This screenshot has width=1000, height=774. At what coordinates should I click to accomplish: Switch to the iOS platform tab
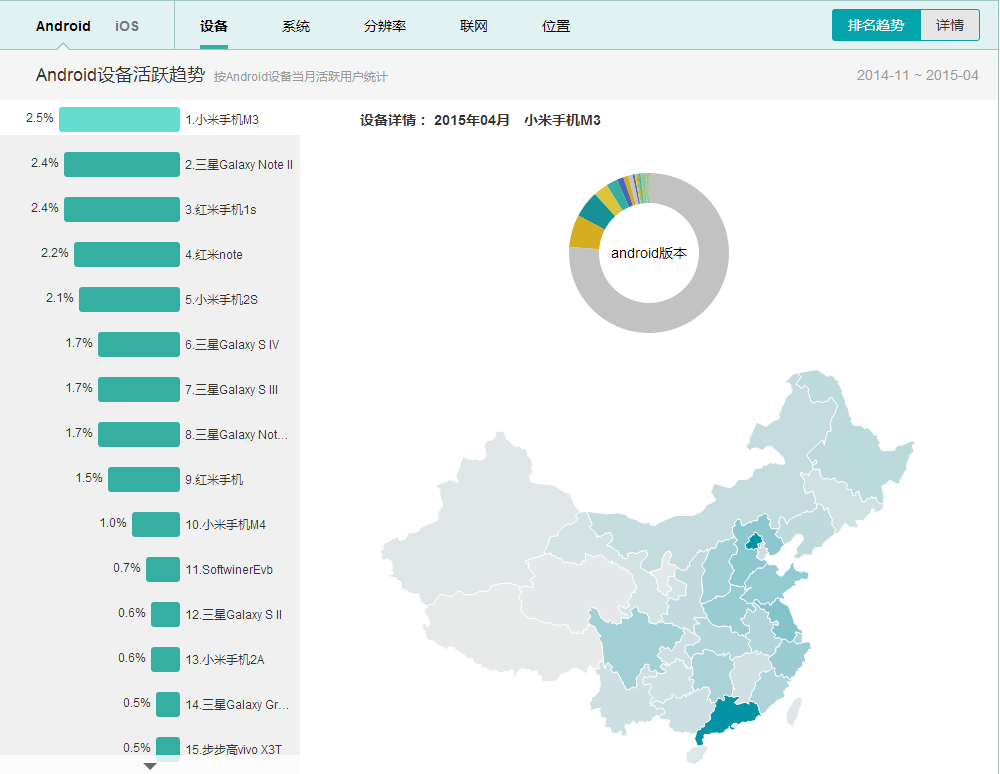[127, 26]
